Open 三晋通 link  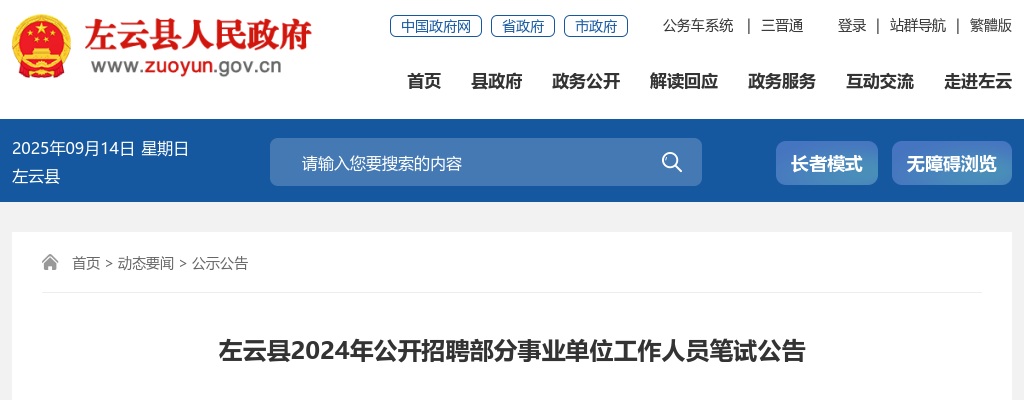click(782, 26)
